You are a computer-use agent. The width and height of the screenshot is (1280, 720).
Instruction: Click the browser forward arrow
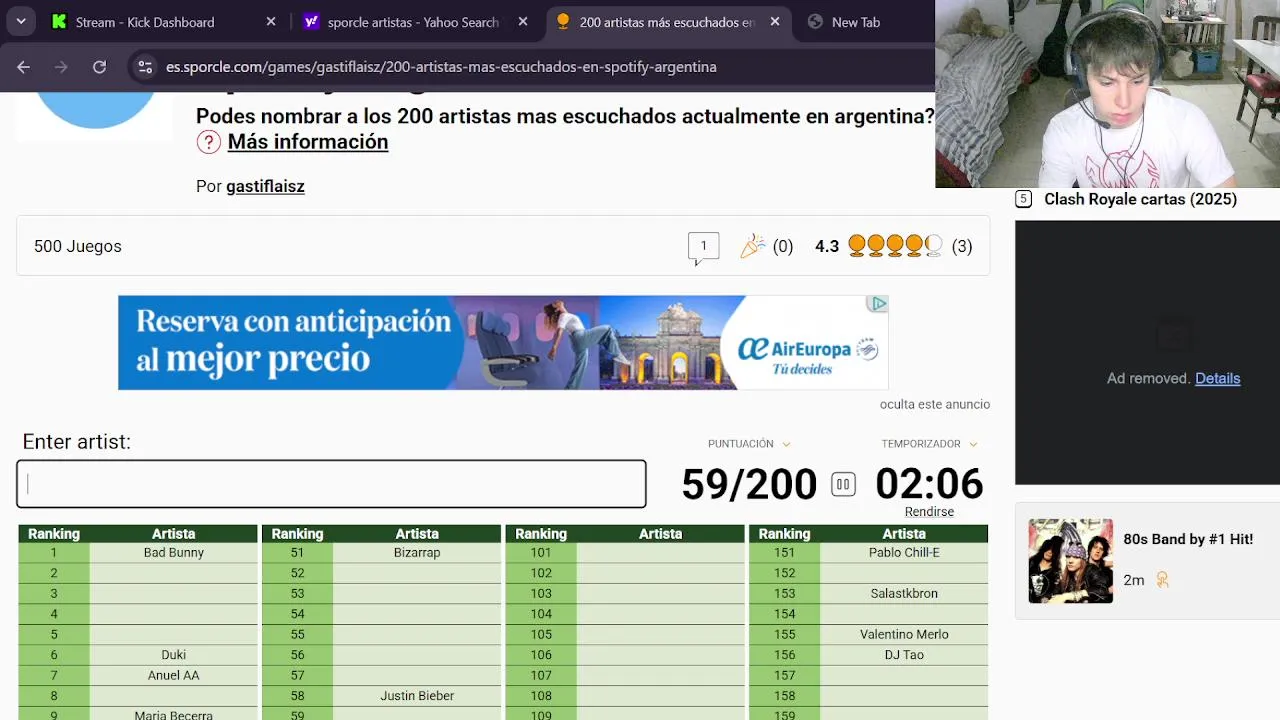(61, 67)
